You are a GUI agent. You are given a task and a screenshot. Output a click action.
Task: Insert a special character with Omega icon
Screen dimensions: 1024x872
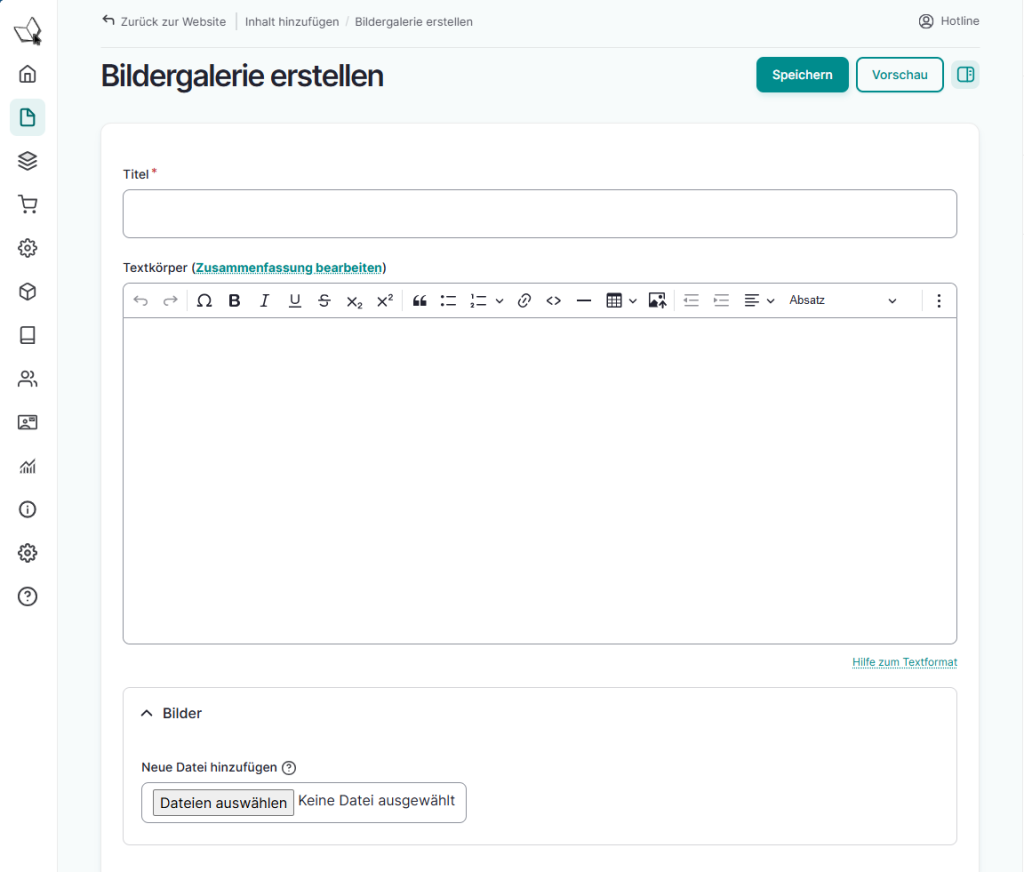(x=204, y=301)
